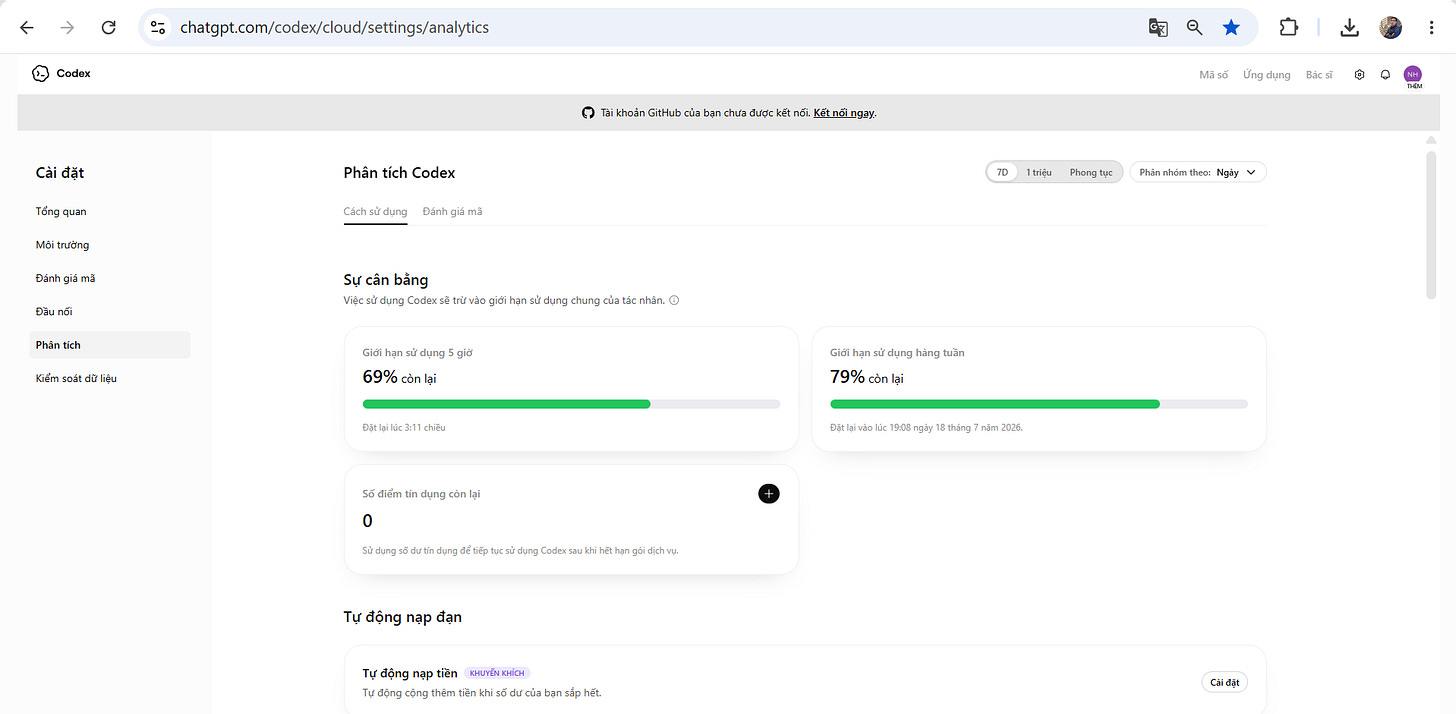Click the GitHub logo in banner
The height and width of the screenshot is (714, 1456).
pyautogui.click(x=588, y=113)
